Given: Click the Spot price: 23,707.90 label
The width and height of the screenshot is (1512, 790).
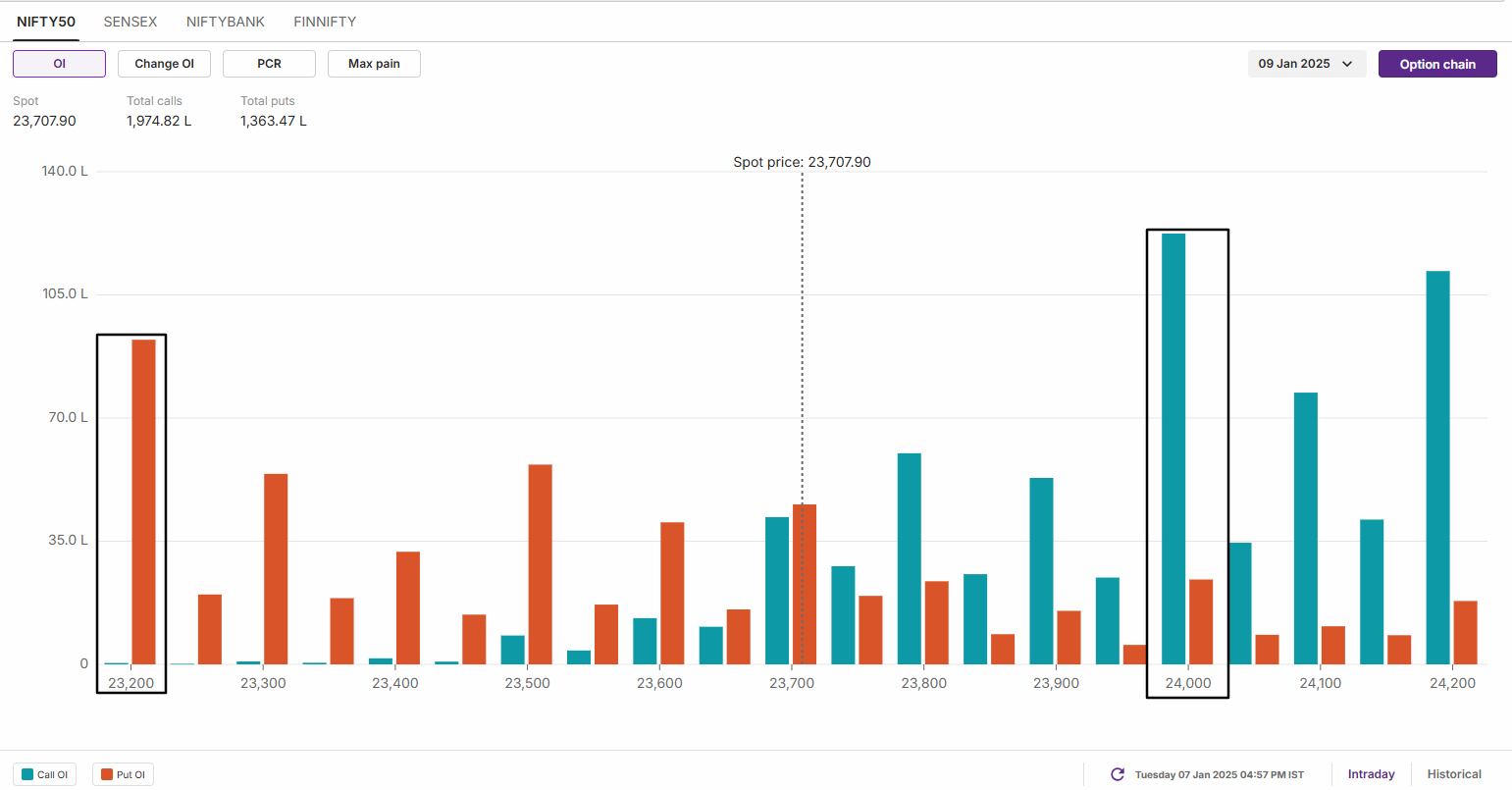Looking at the screenshot, I should (x=802, y=162).
